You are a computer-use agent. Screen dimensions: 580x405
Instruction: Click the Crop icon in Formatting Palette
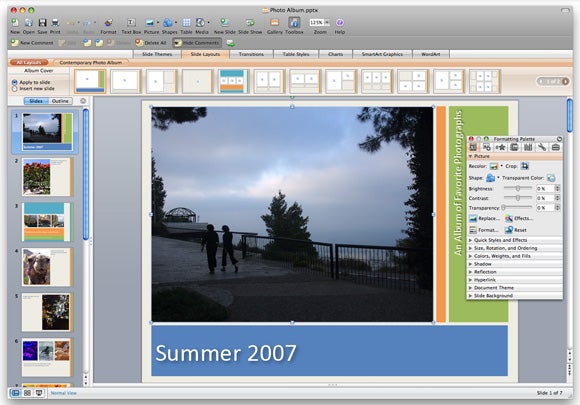[x=525, y=166]
